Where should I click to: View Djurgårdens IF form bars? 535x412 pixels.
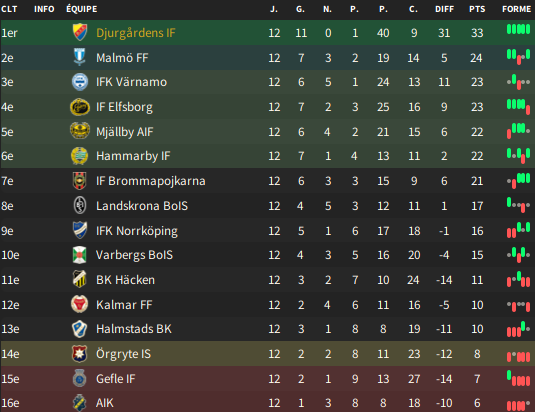click(x=518, y=29)
